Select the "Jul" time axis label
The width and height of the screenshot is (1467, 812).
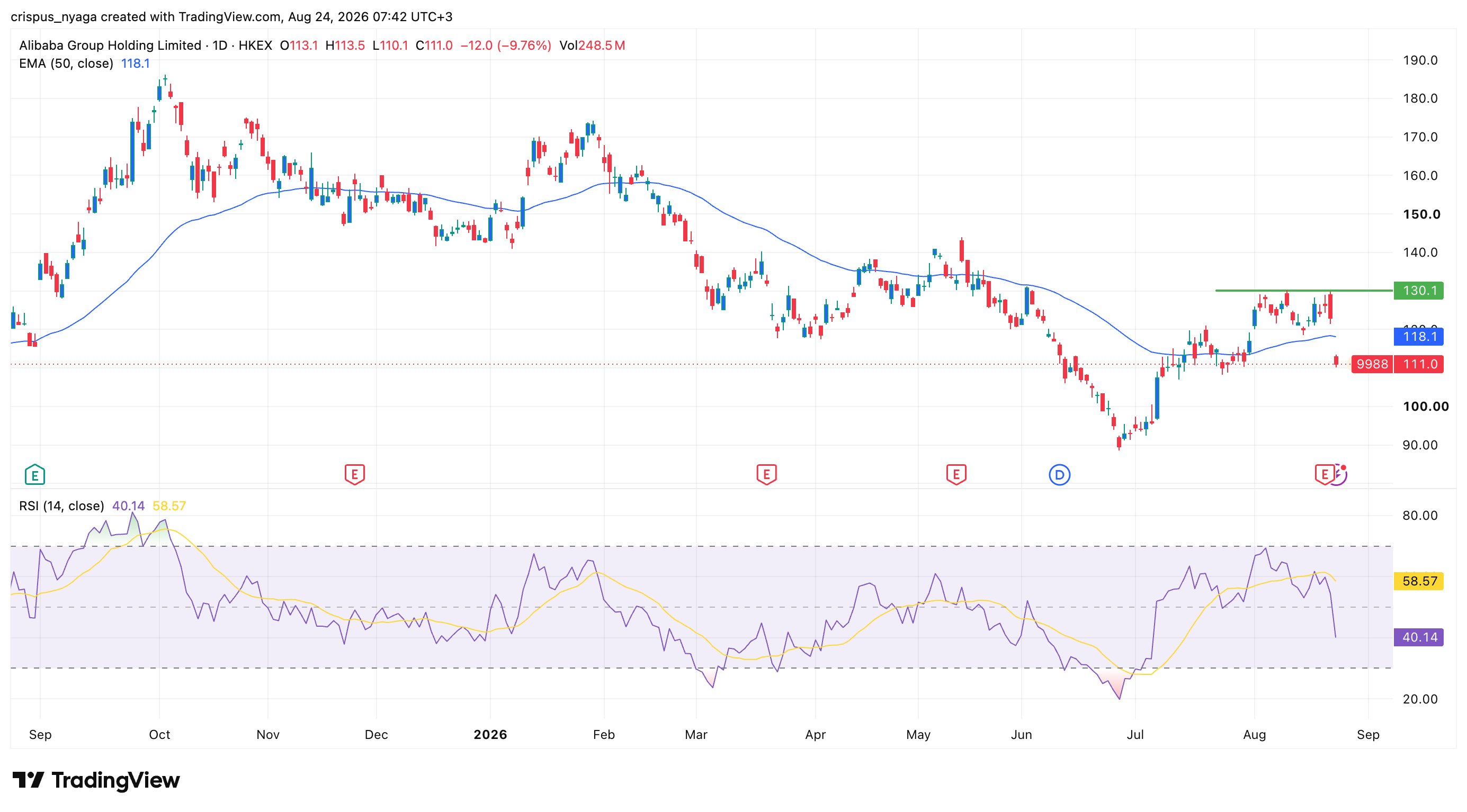[1135, 735]
